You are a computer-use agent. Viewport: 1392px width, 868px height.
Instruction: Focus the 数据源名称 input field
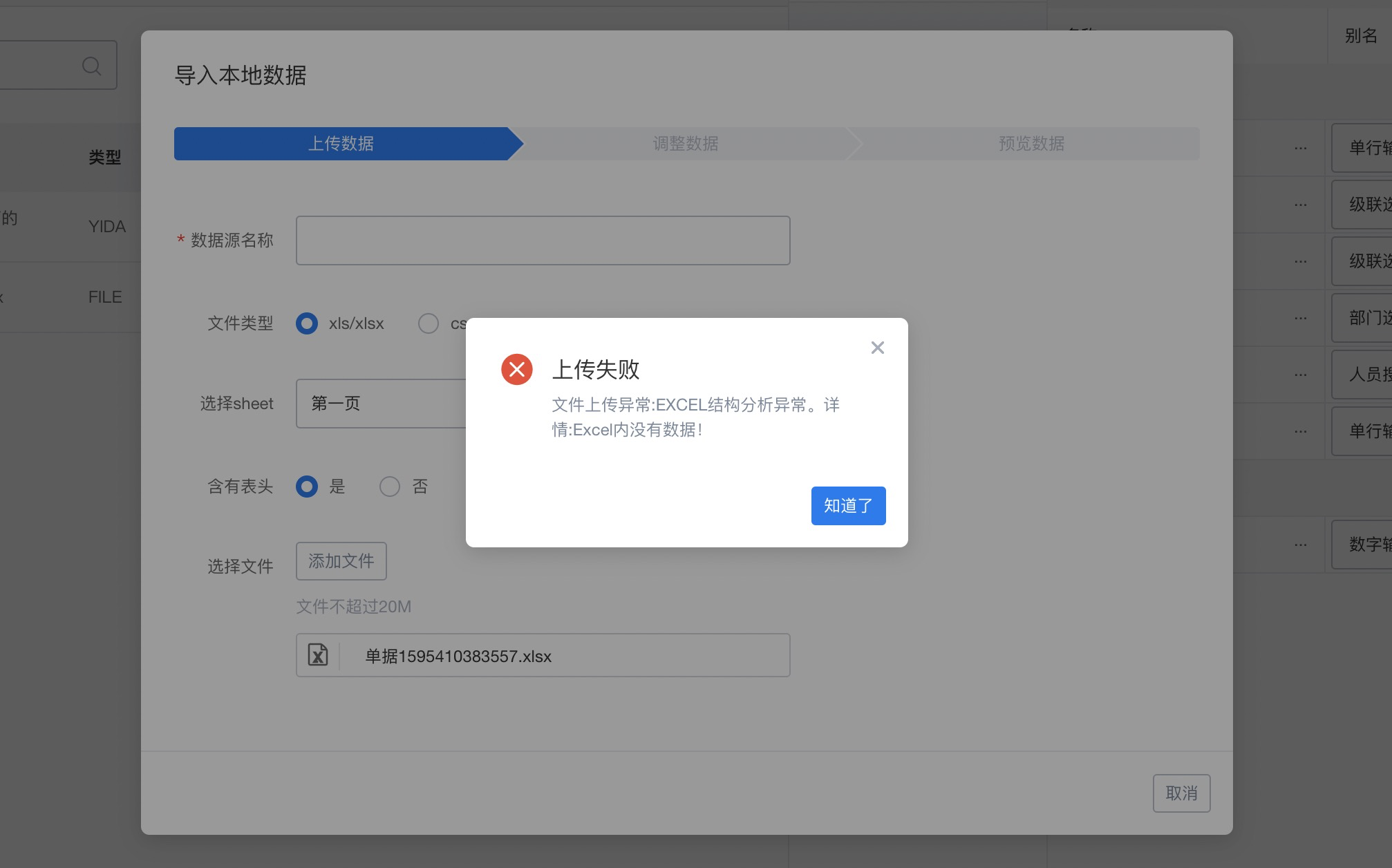(543, 240)
